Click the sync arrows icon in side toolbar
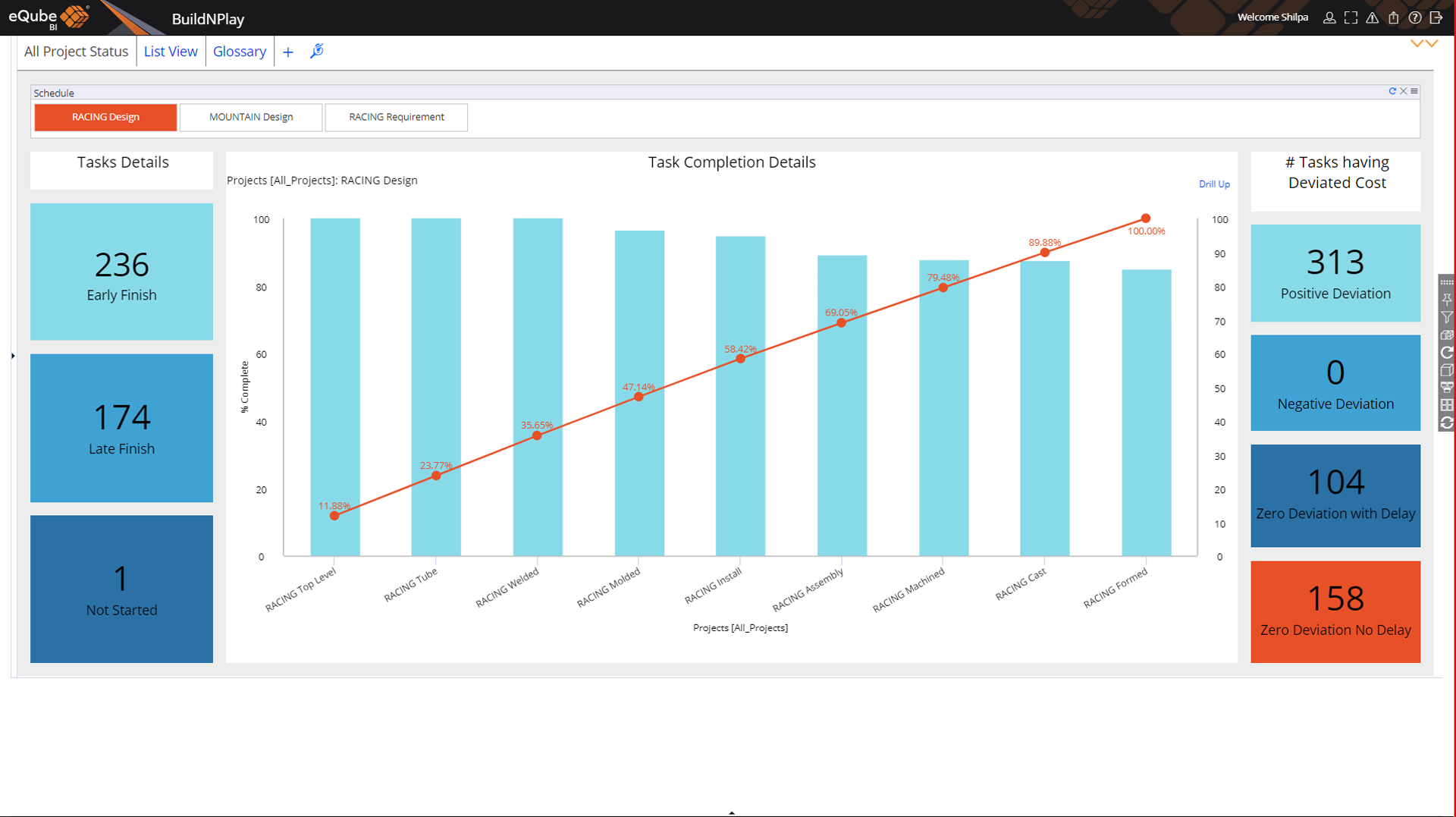This screenshot has height=817, width=1456. coord(1447,423)
